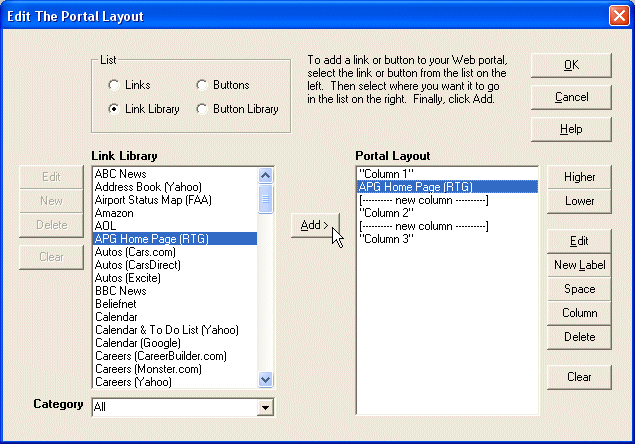Cancel the portal layout dialog
The width and height of the screenshot is (635, 444).
point(570,97)
